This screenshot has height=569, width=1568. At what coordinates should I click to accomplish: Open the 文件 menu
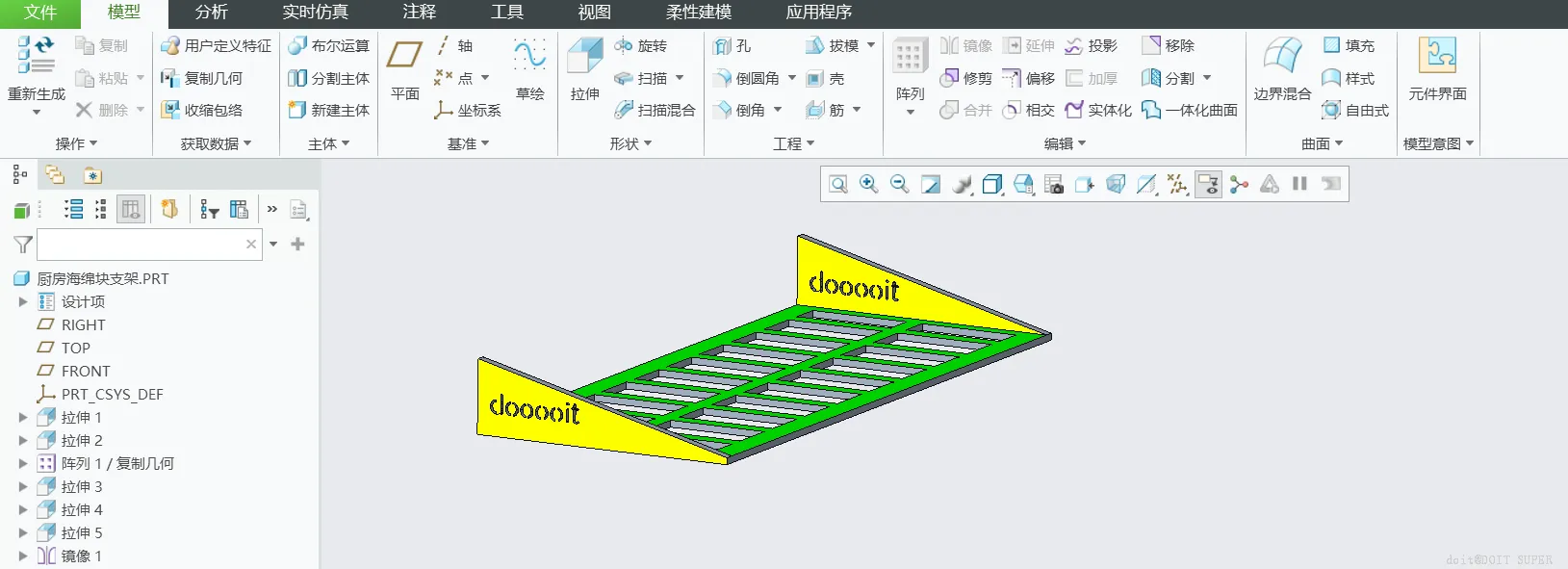40,13
